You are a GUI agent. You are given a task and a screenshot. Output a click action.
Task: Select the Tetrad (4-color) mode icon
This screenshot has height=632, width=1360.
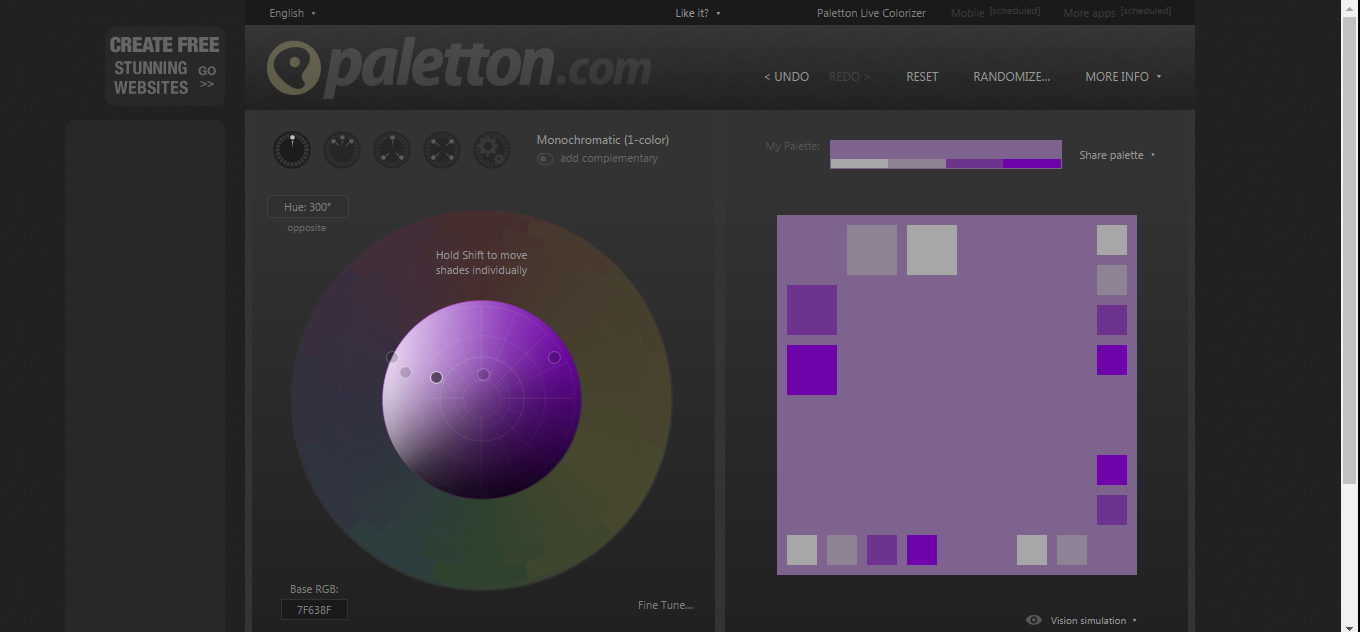pos(442,150)
